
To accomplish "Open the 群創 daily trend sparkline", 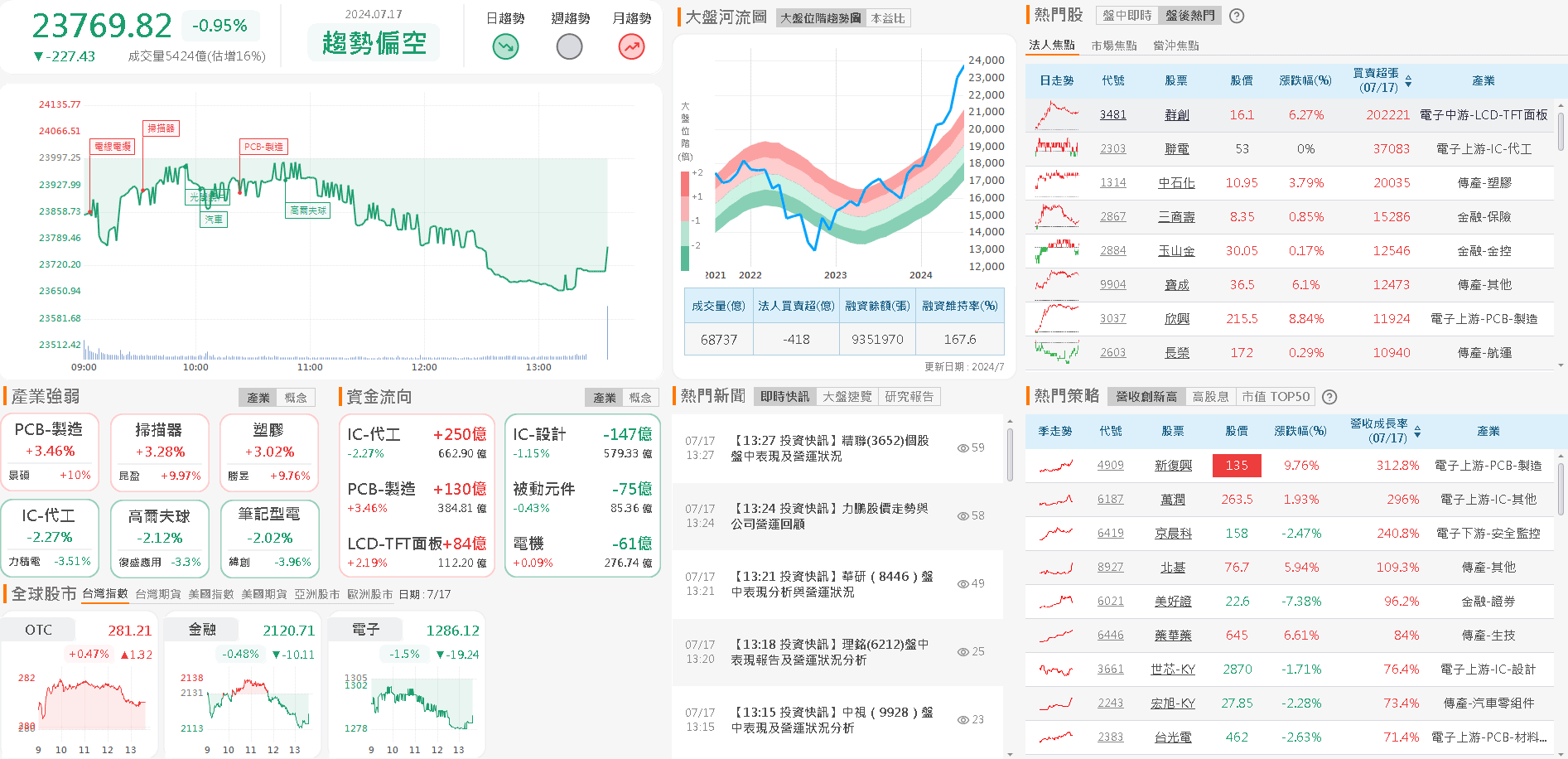I will click(x=1057, y=115).
